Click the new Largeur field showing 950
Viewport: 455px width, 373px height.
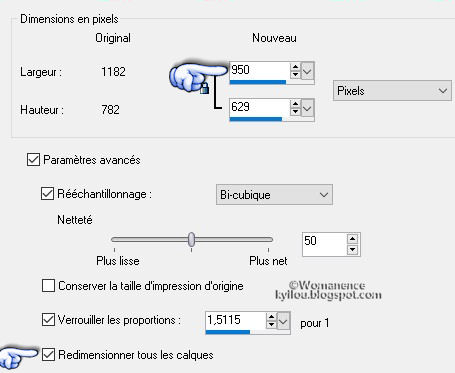259,70
